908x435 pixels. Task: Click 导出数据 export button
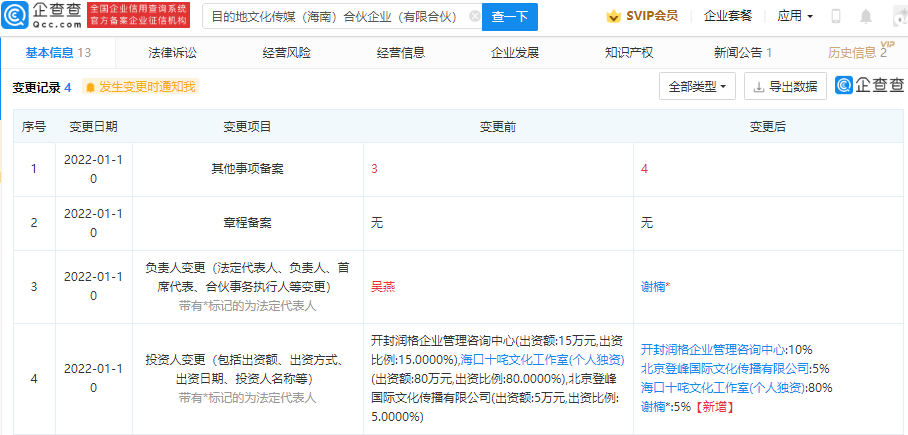click(x=785, y=87)
